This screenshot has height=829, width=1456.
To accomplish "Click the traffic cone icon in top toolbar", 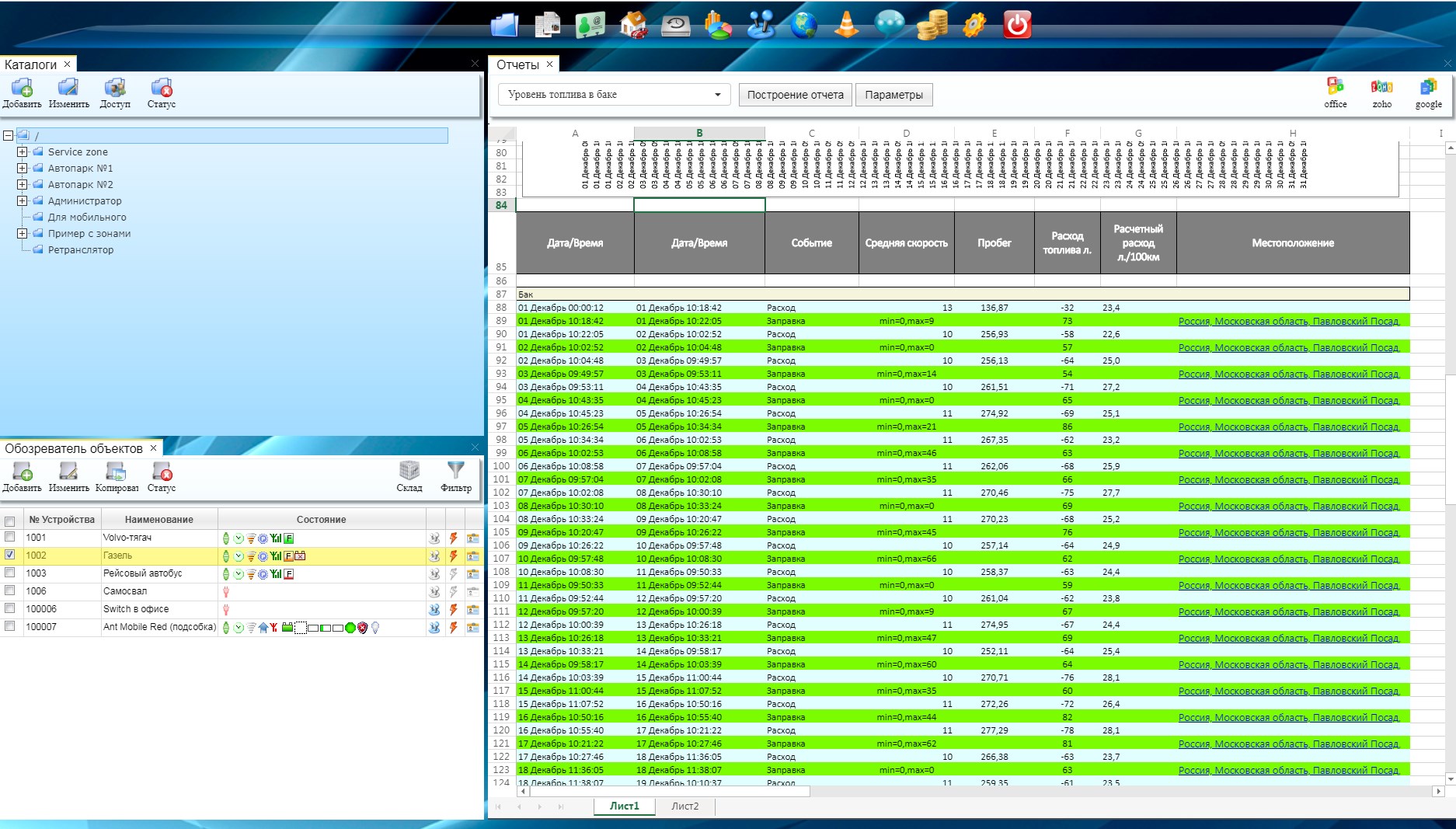I will (x=846, y=25).
